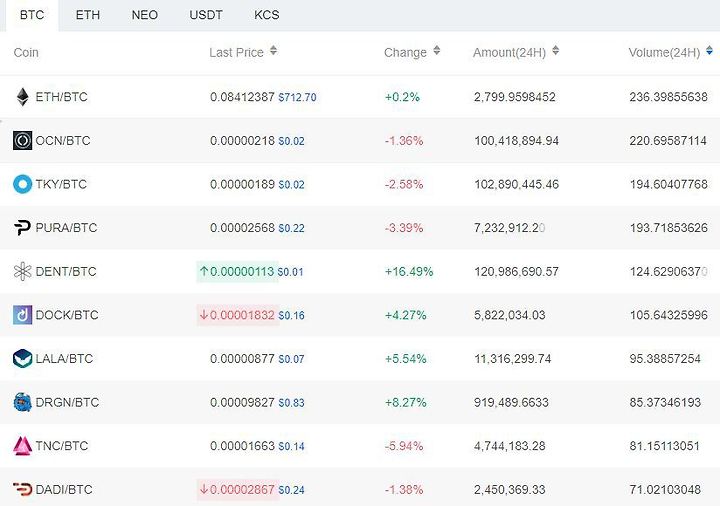
Task: Click the PURA amount 7,232,912.20
Action: (x=510, y=228)
